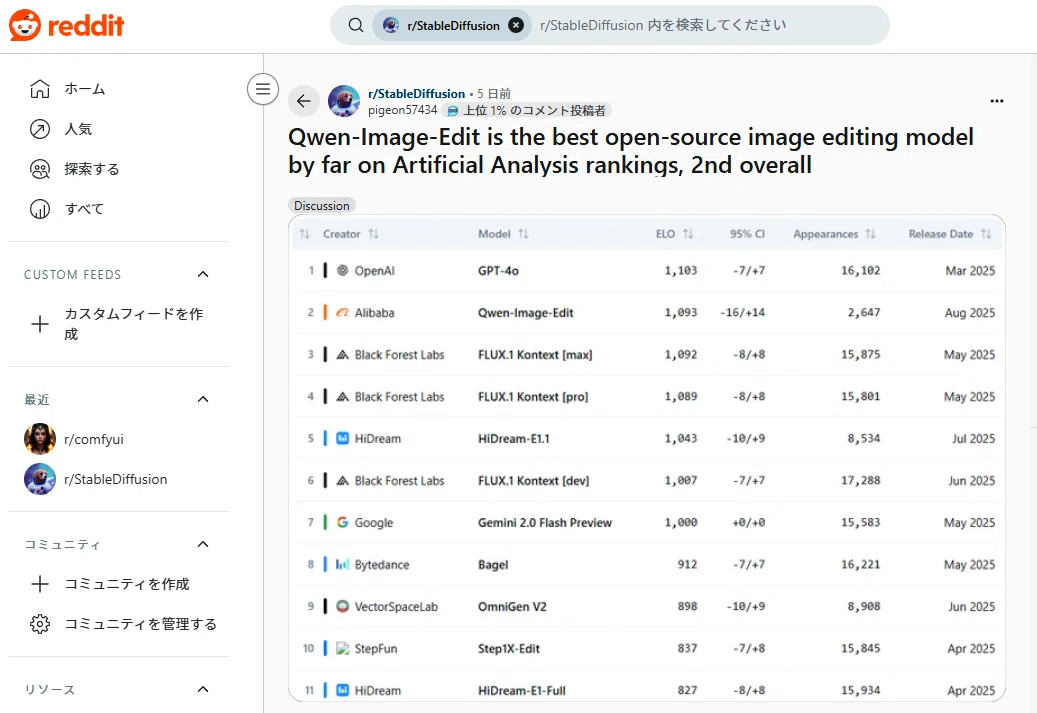This screenshot has height=713, width=1037.
Task: Collapse the コミュニティ section
Action: 203,544
